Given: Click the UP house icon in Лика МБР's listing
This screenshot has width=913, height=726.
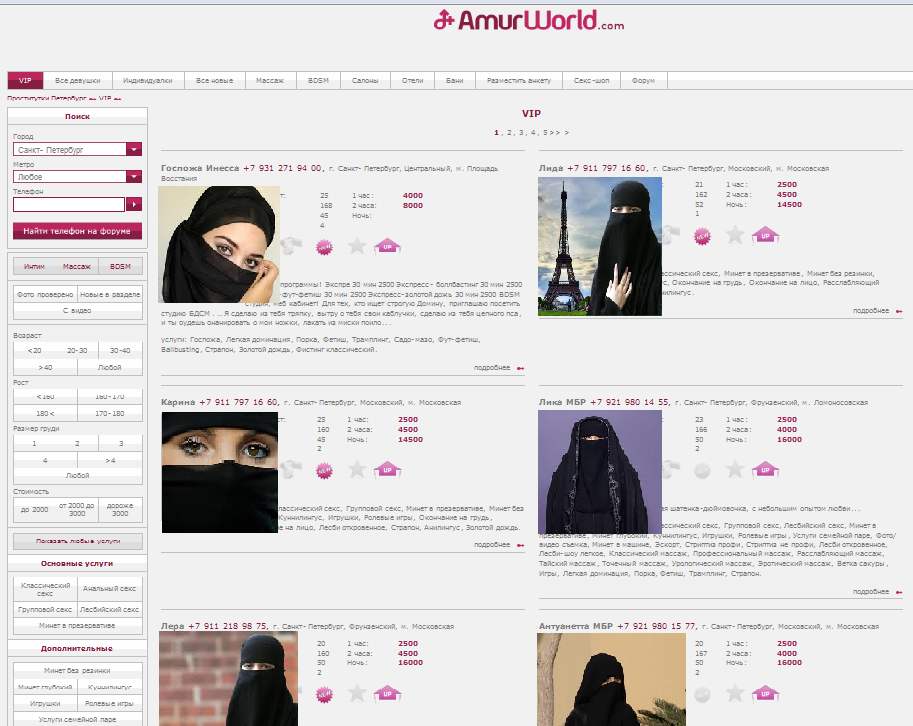Looking at the screenshot, I should pos(765,469).
